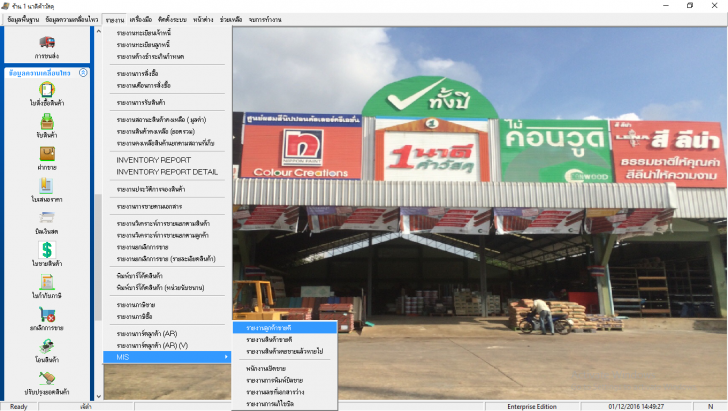Click the รับสินค้า receive goods icon
728x411 pixels.
coord(47,122)
